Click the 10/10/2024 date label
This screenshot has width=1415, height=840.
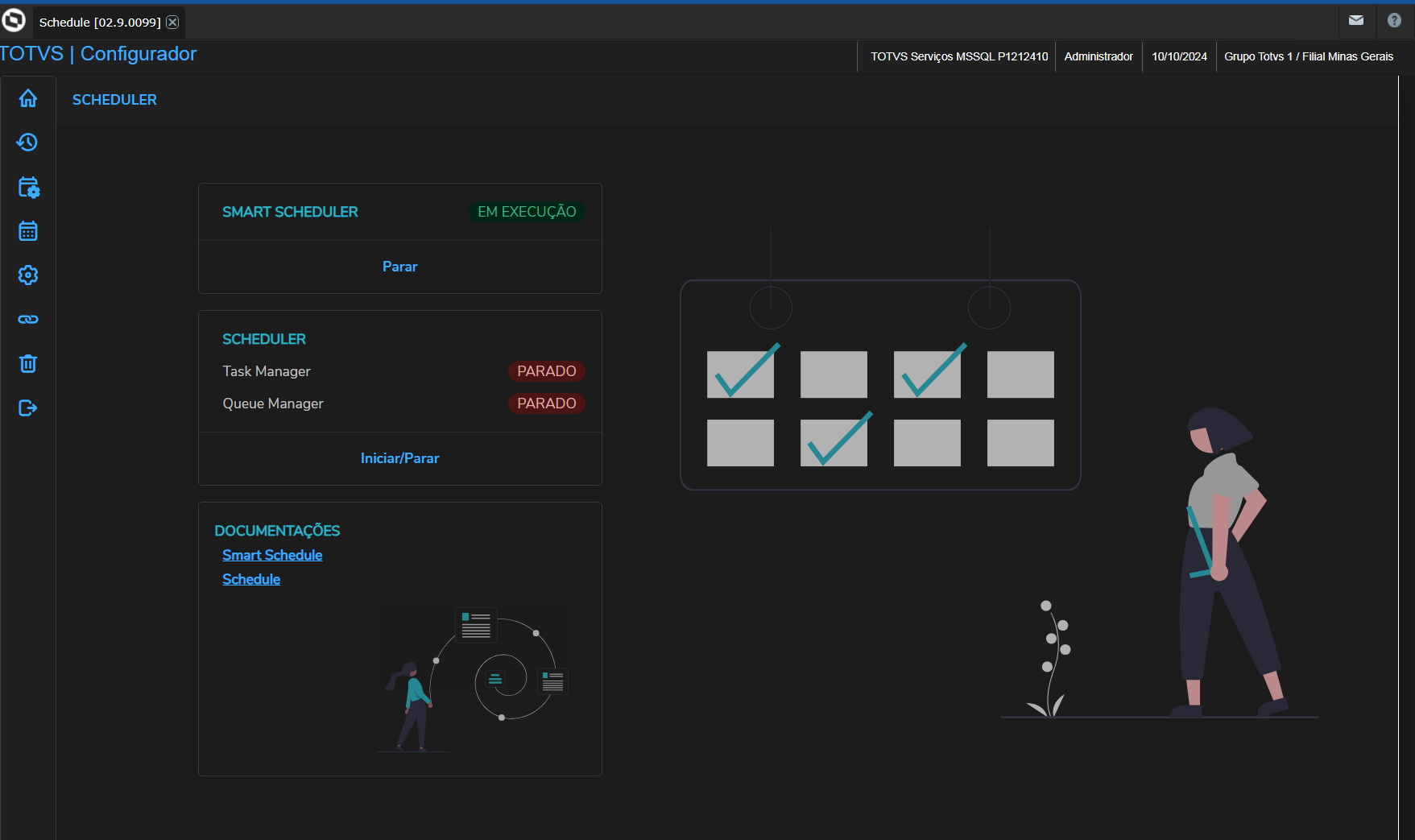click(1179, 56)
